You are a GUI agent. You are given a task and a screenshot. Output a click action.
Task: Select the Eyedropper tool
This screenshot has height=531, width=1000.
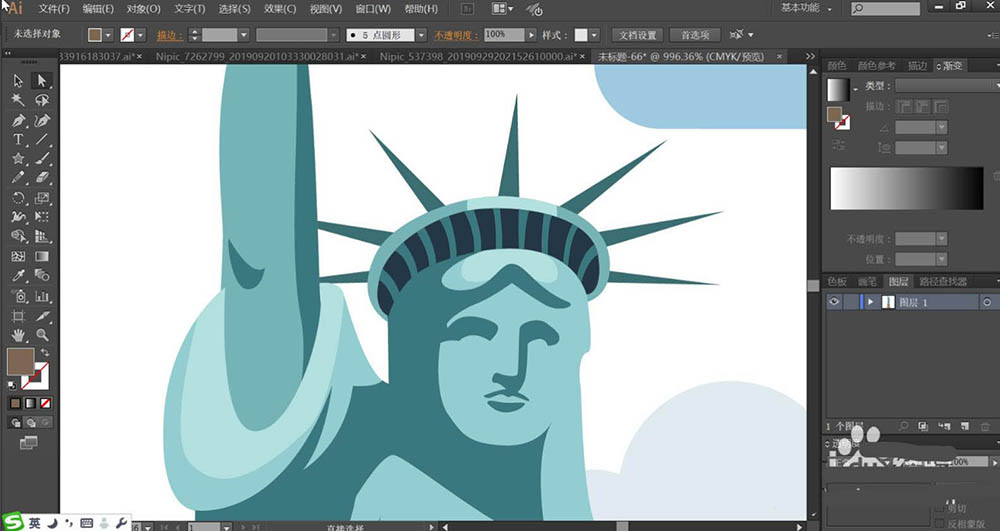[x=18, y=275]
